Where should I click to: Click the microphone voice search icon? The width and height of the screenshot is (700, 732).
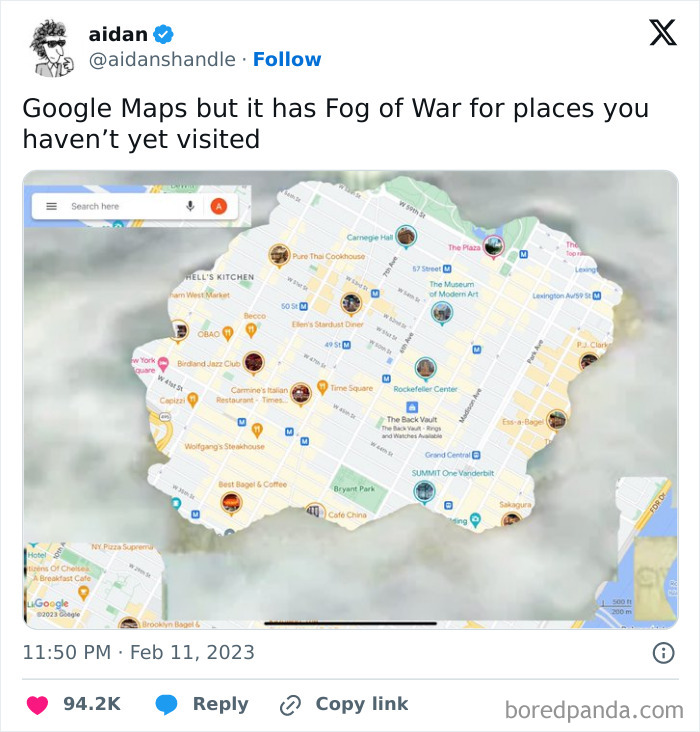click(x=189, y=206)
